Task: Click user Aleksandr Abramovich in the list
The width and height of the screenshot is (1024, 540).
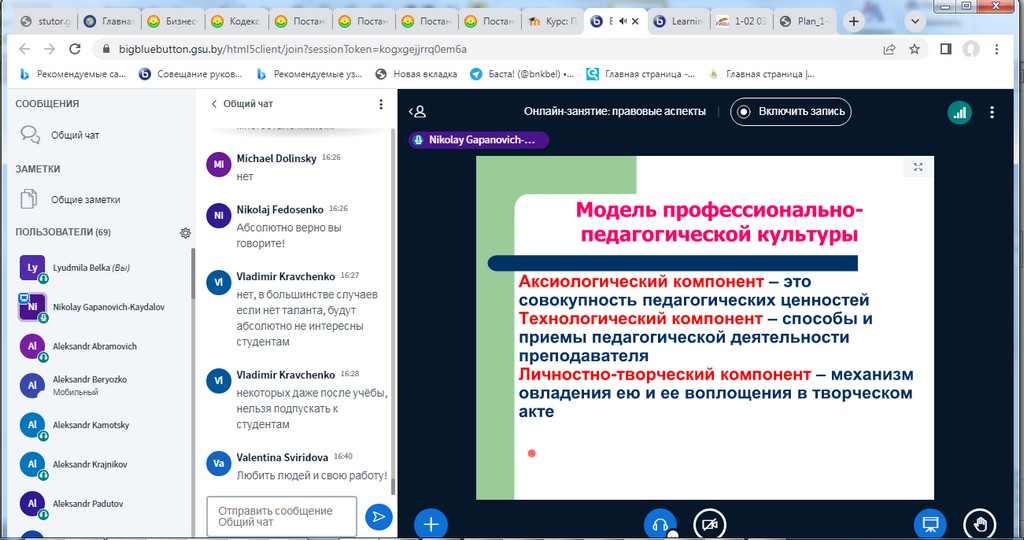Action: [x=95, y=346]
